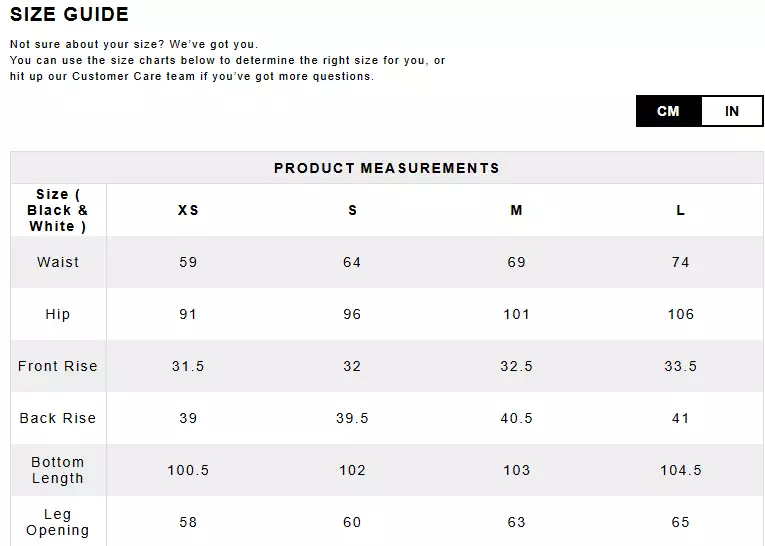765x546 pixels.
Task: Click the Bottom Length row label
Action: [x=58, y=470]
